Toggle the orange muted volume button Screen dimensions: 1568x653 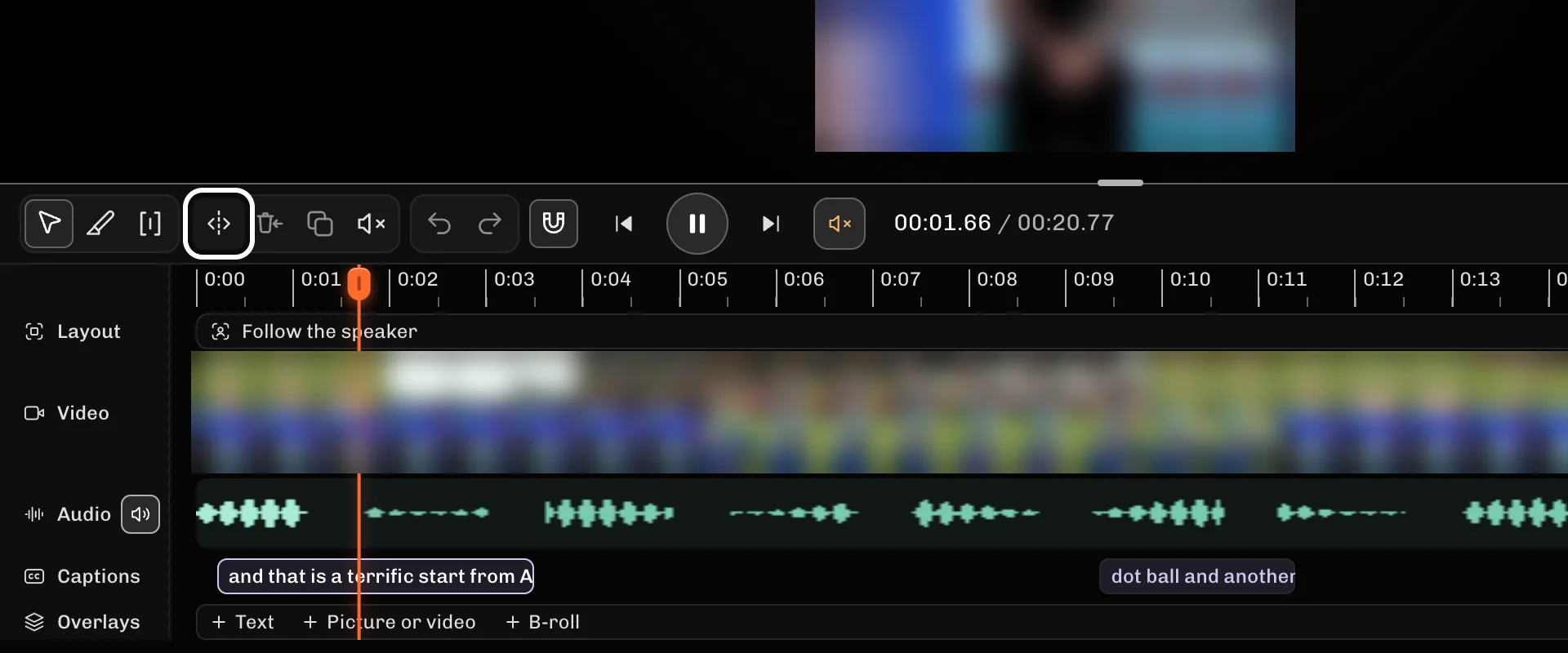(x=840, y=224)
